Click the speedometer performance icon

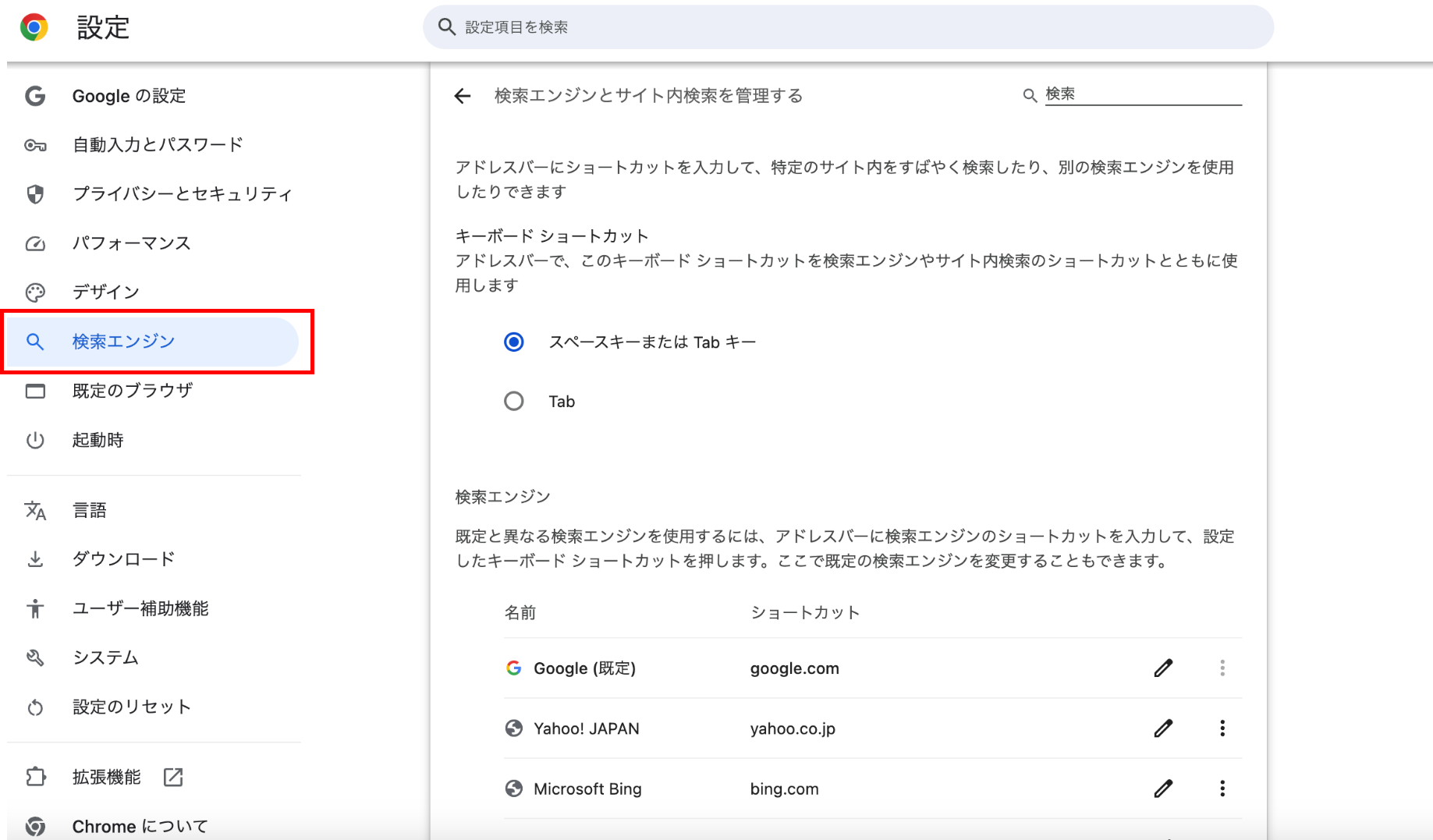(x=35, y=243)
